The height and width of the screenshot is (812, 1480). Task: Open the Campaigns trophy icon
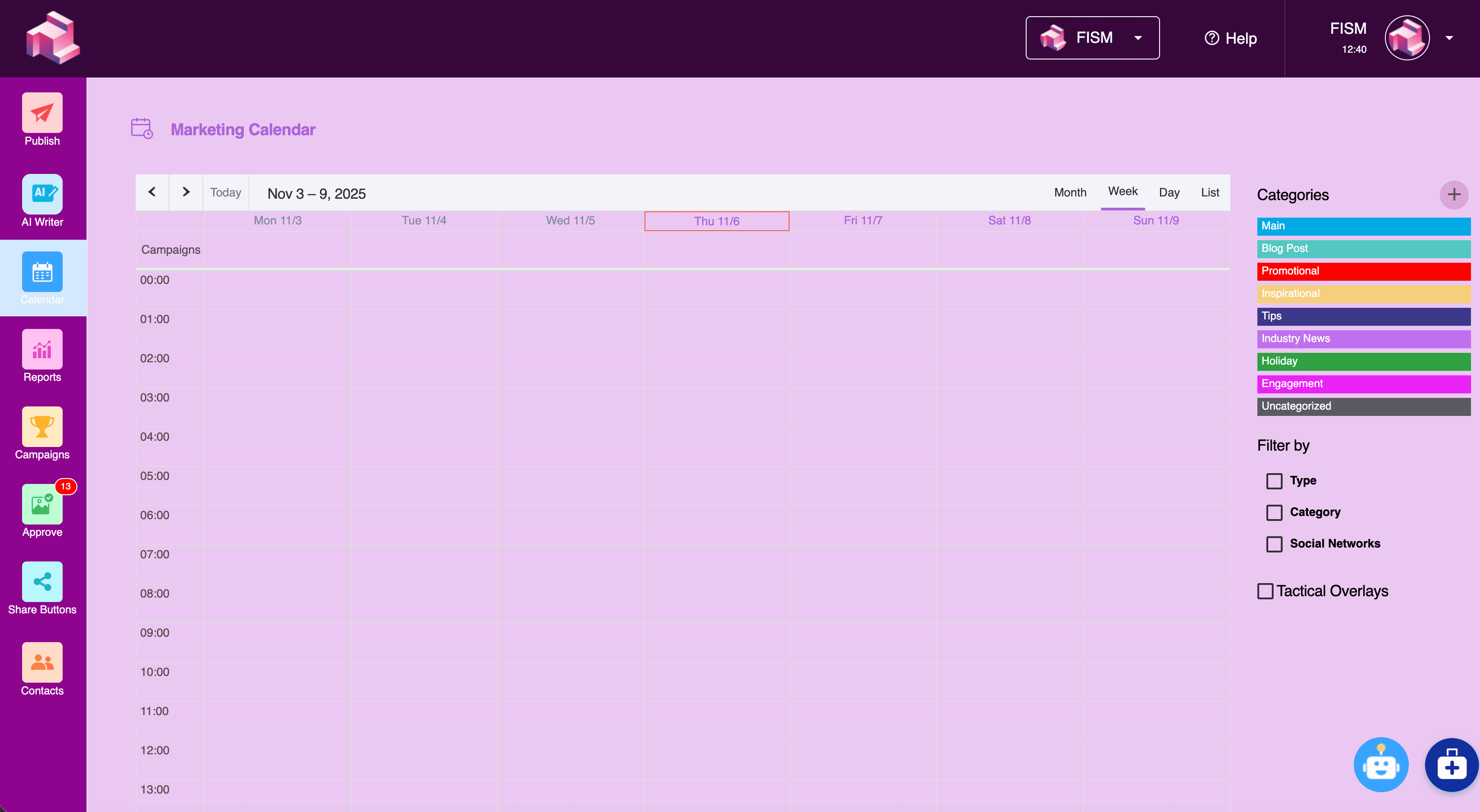click(42, 427)
